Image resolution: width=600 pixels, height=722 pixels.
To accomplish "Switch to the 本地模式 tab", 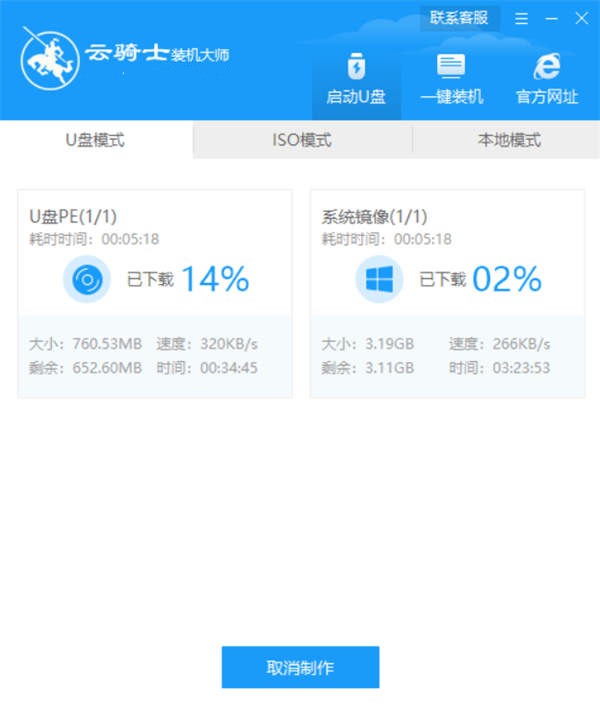I will point(509,140).
